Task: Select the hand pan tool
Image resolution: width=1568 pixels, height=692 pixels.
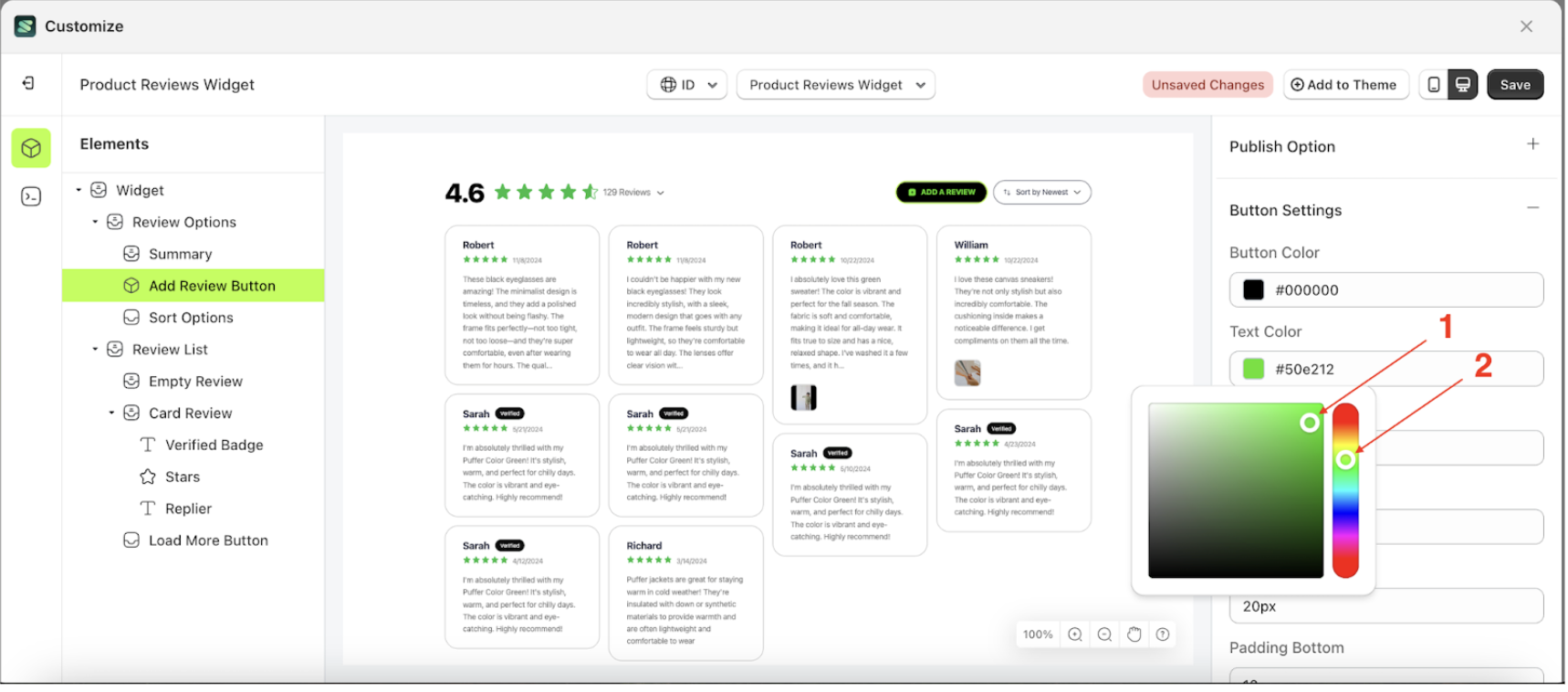Action: [1134, 634]
